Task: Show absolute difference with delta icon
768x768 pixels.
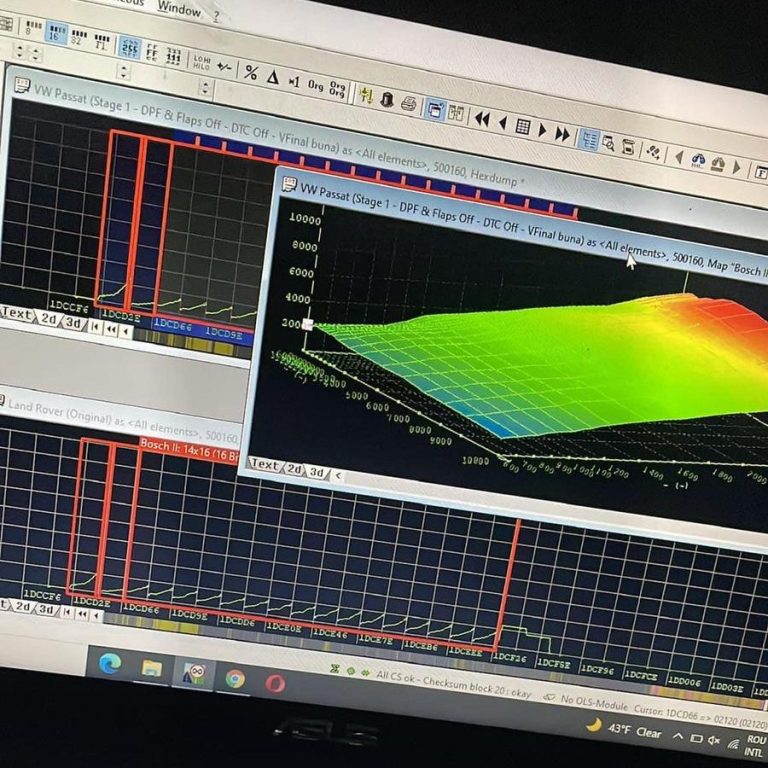Action: pos(272,77)
